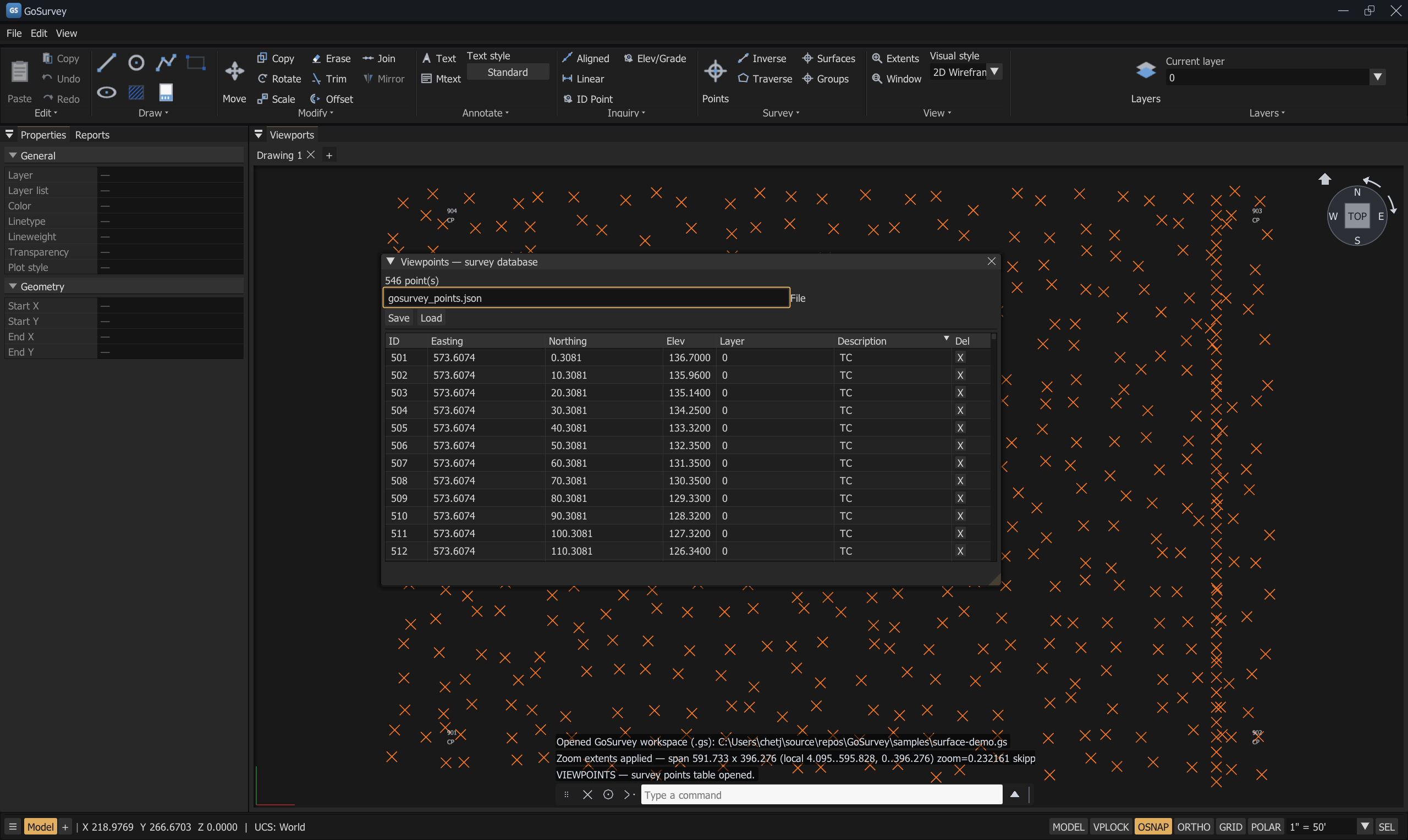Select the Rectangle draw tool
This screenshot has width=1408, height=840.
pos(195,62)
